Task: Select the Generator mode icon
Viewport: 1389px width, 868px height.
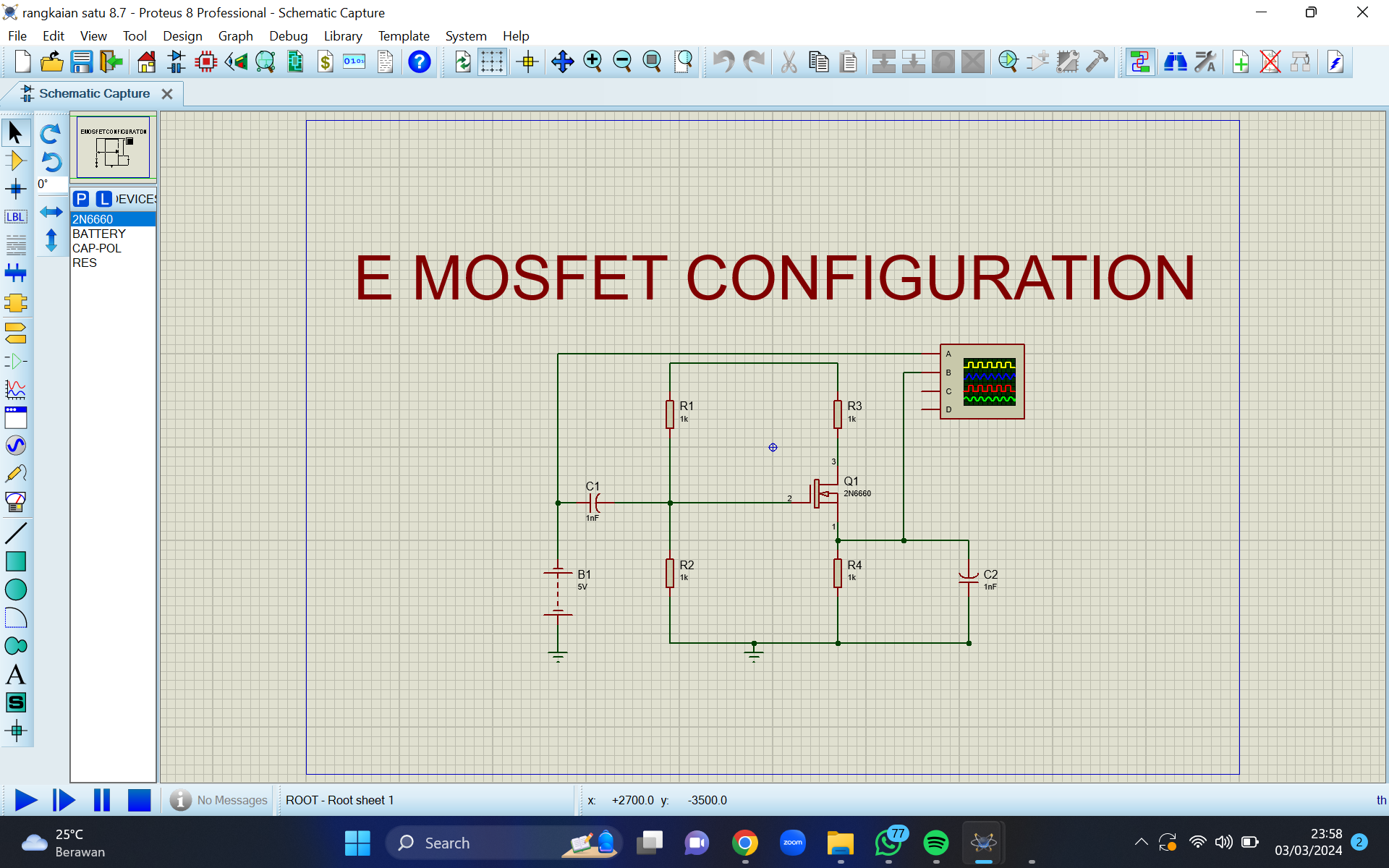Action: pos(15,446)
